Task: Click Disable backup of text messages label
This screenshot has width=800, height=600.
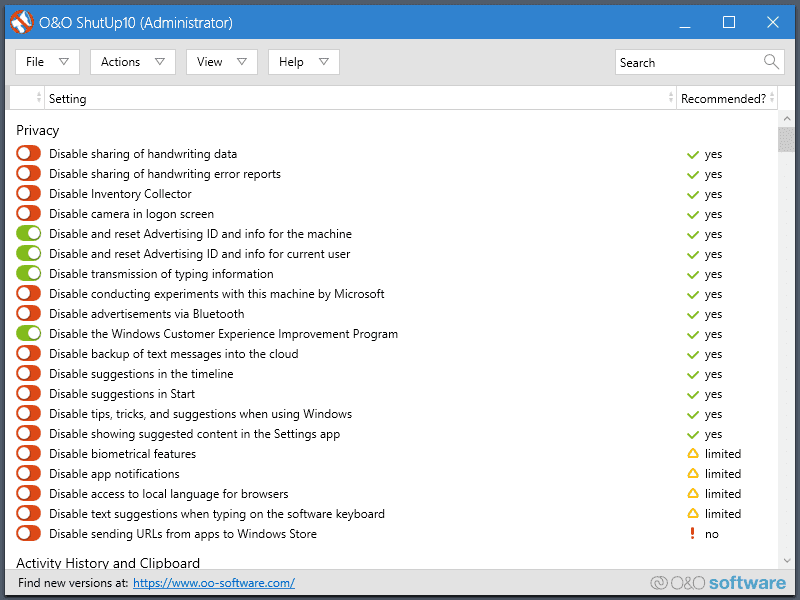Action: (x=173, y=354)
